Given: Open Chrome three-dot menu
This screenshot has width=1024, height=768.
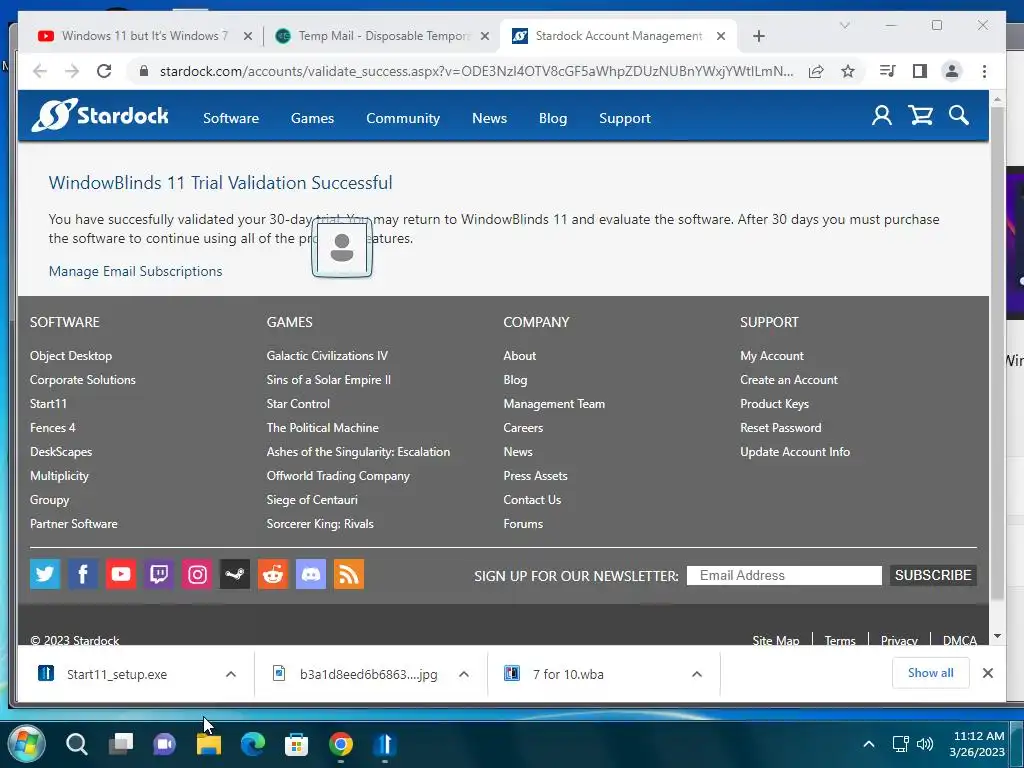Looking at the screenshot, I should [x=984, y=71].
